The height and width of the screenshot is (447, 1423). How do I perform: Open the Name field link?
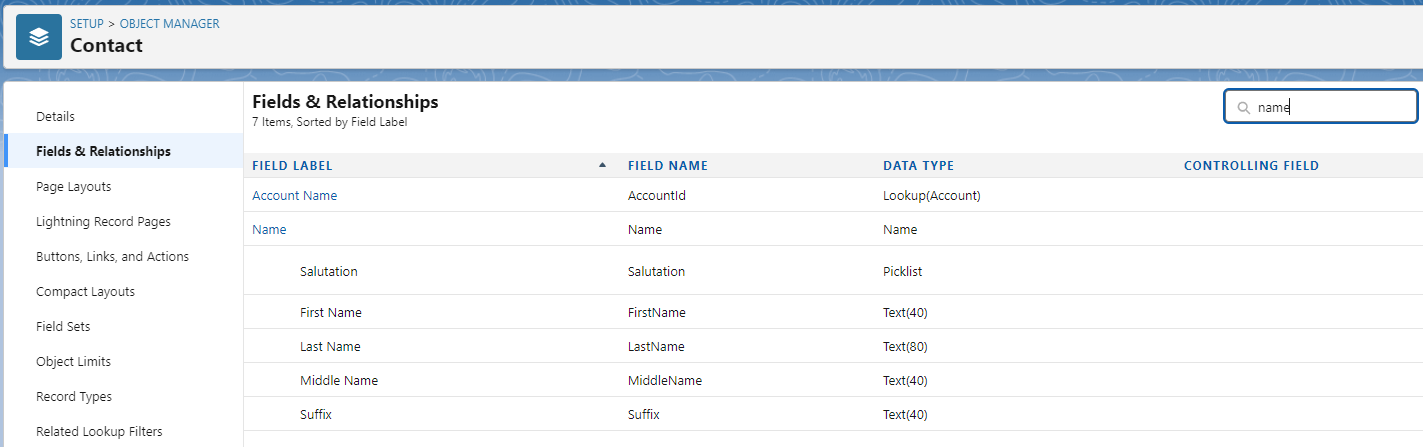[269, 230]
